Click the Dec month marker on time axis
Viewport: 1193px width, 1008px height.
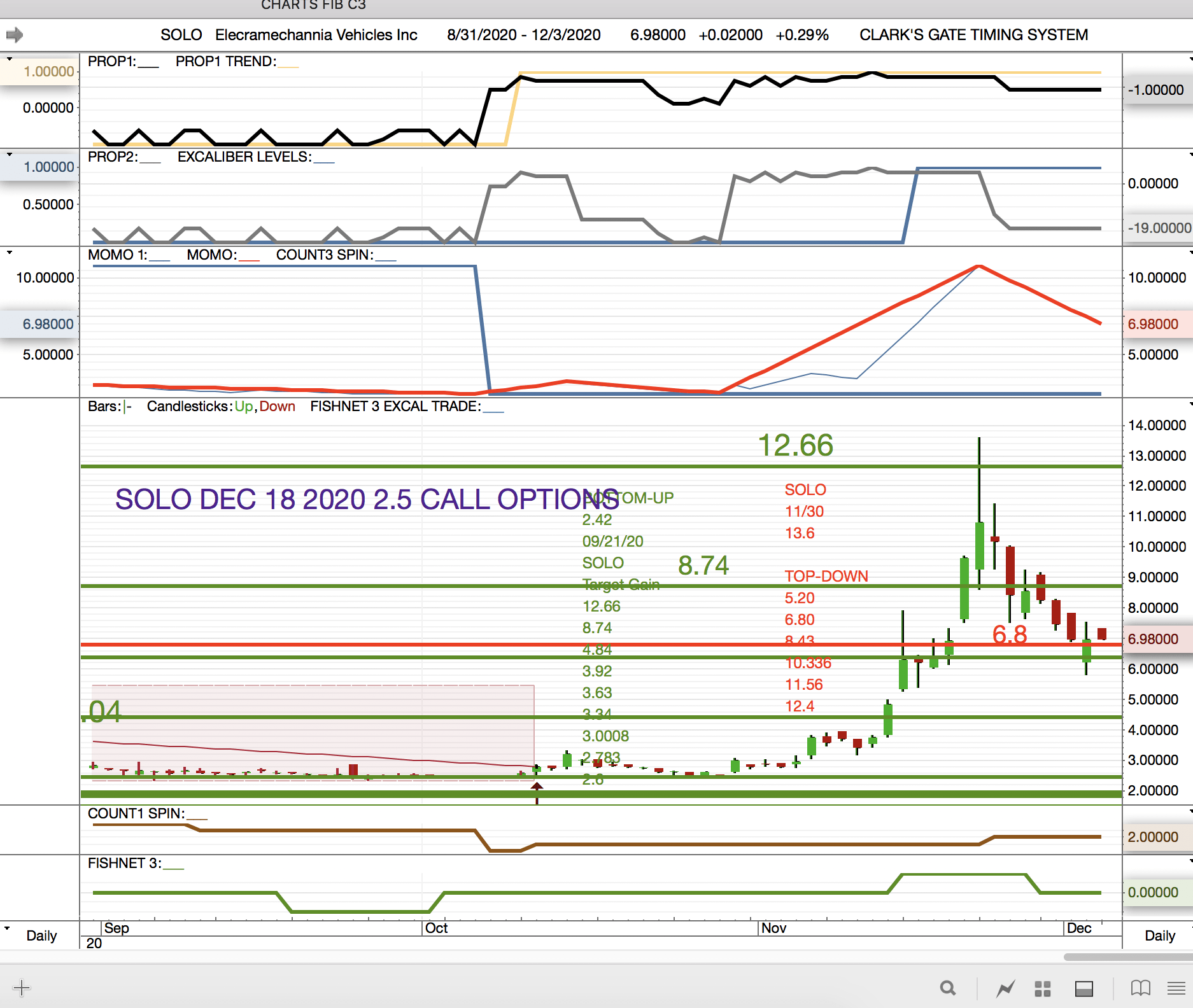click(x=1079, y=928)
